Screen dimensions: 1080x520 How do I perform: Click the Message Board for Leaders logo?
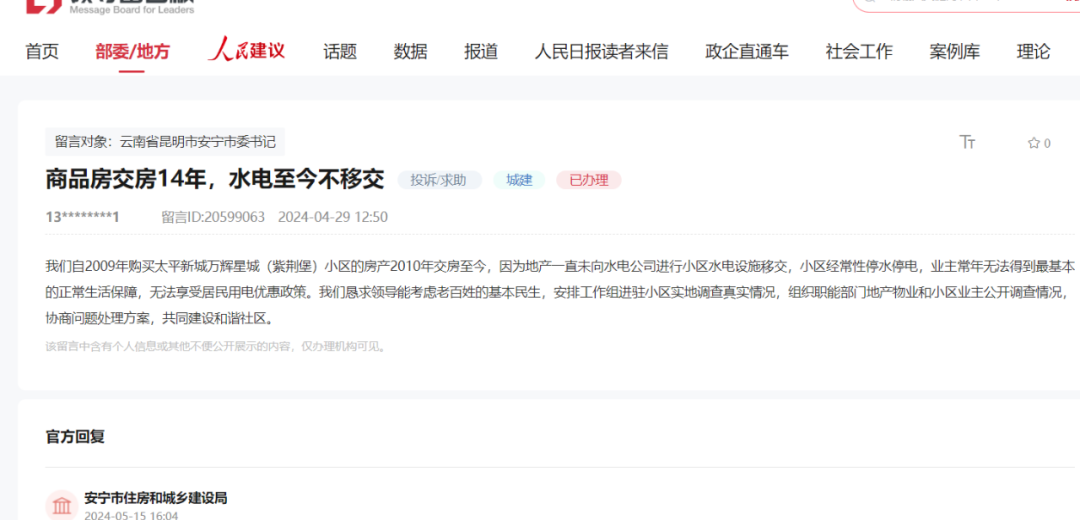coord(110,6)
